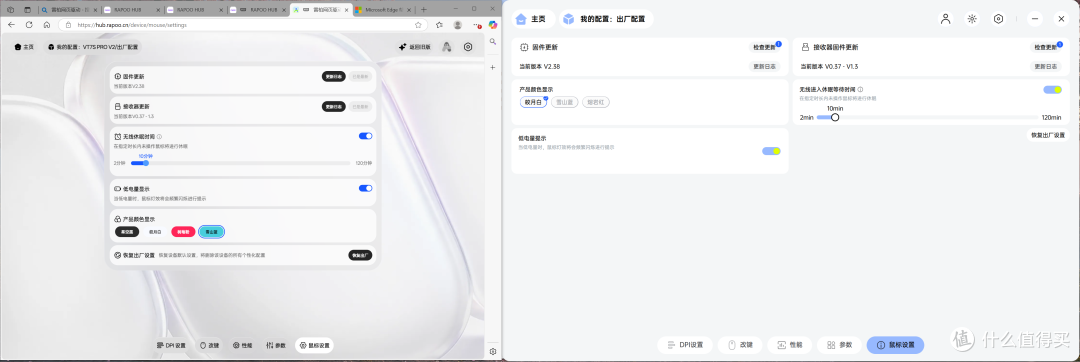Open 改键 tab in desktop app
This screenshot has height=362, width=1080.
[740, 345]
